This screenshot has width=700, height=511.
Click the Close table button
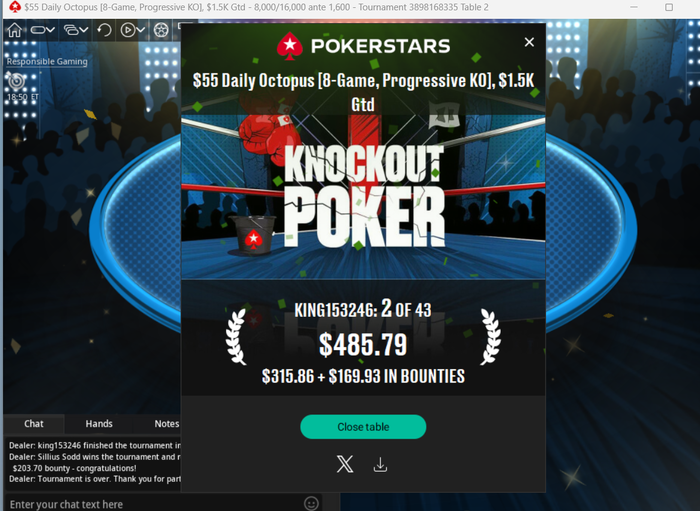pyautogui.click(x=363, y=427)
